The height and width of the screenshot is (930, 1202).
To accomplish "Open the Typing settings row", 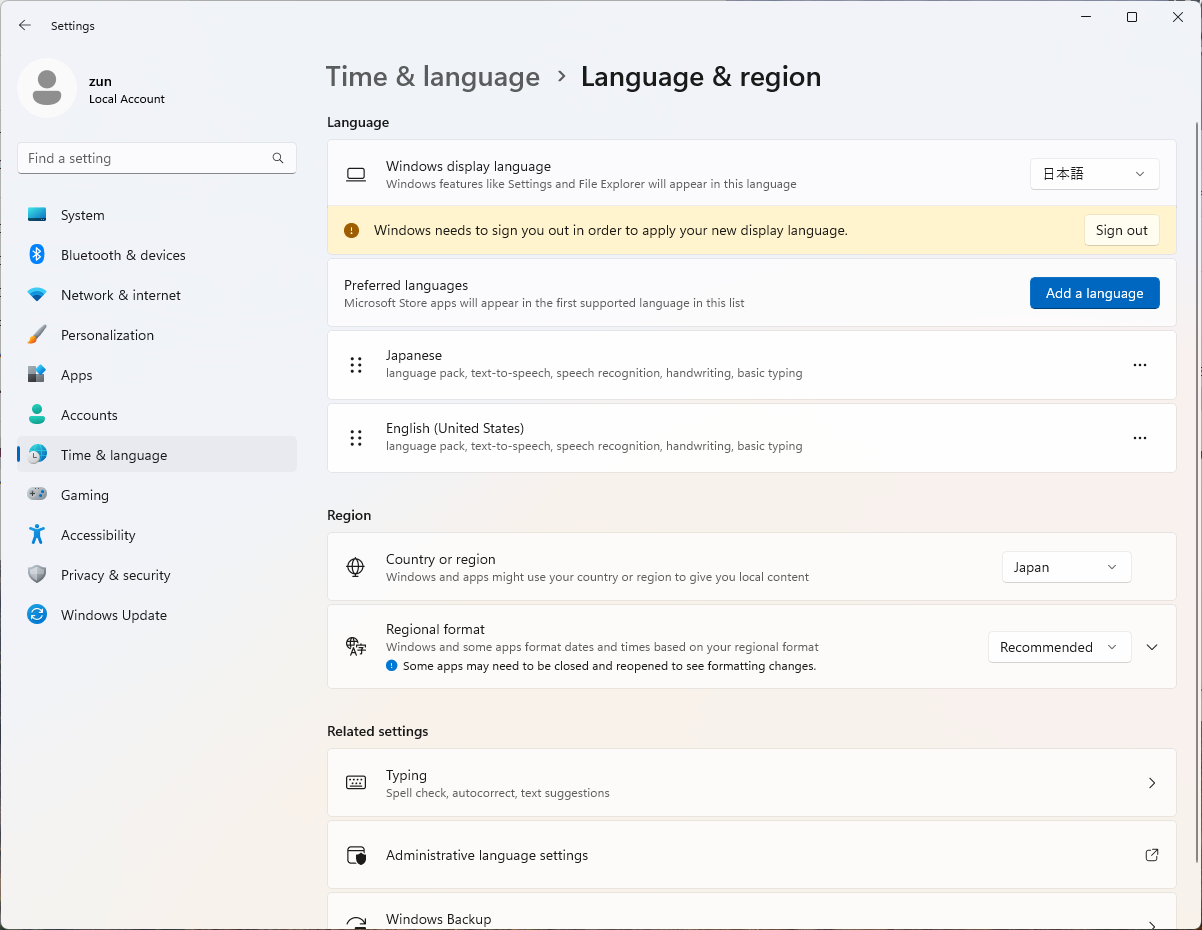I will [752, 783].
